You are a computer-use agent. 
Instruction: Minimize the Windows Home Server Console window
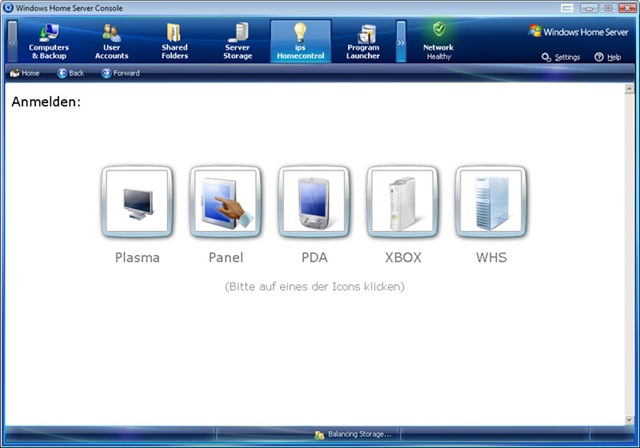[589, 8]
